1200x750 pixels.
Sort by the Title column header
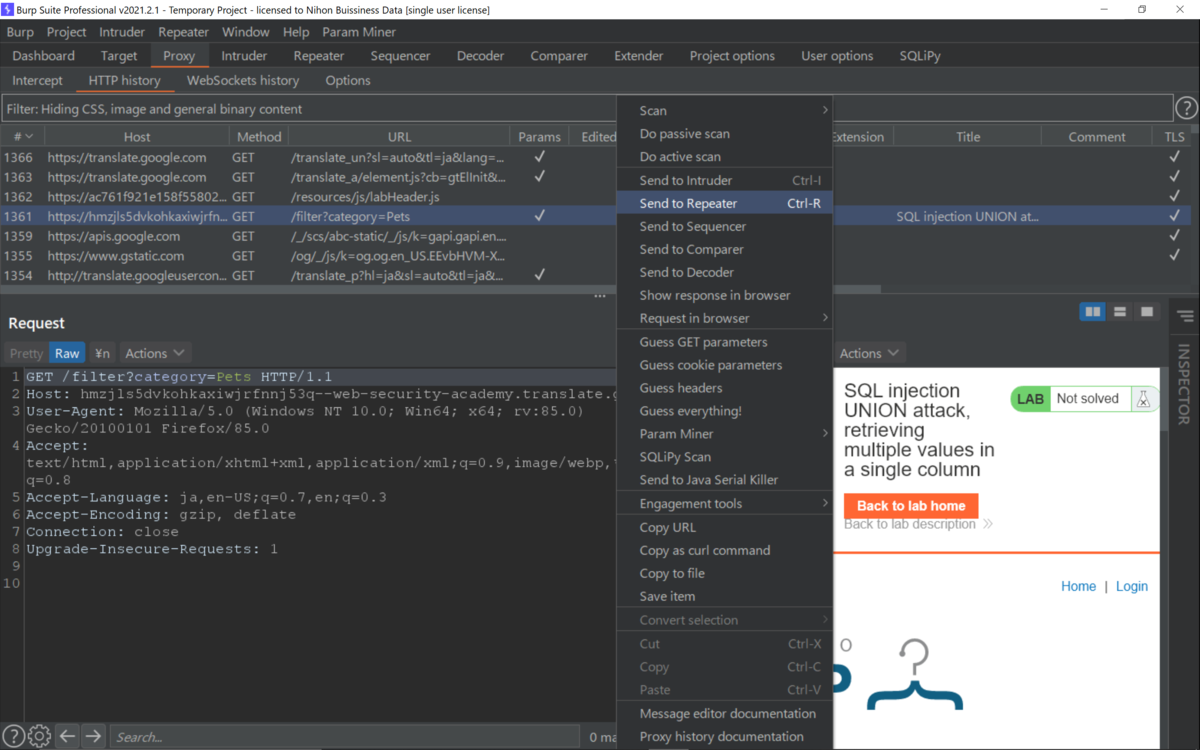[968, 136]
